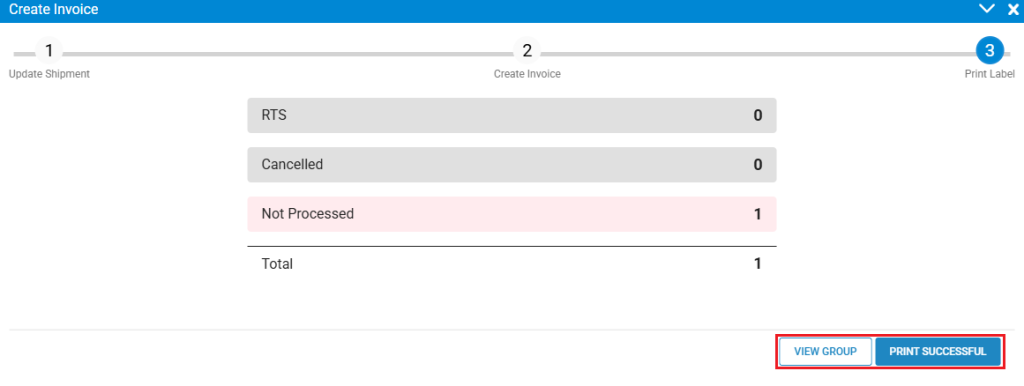This screenshot has width=1024, height=386.
Task: Open the VIEW GROUP button
Action: [x=825, y=351]
